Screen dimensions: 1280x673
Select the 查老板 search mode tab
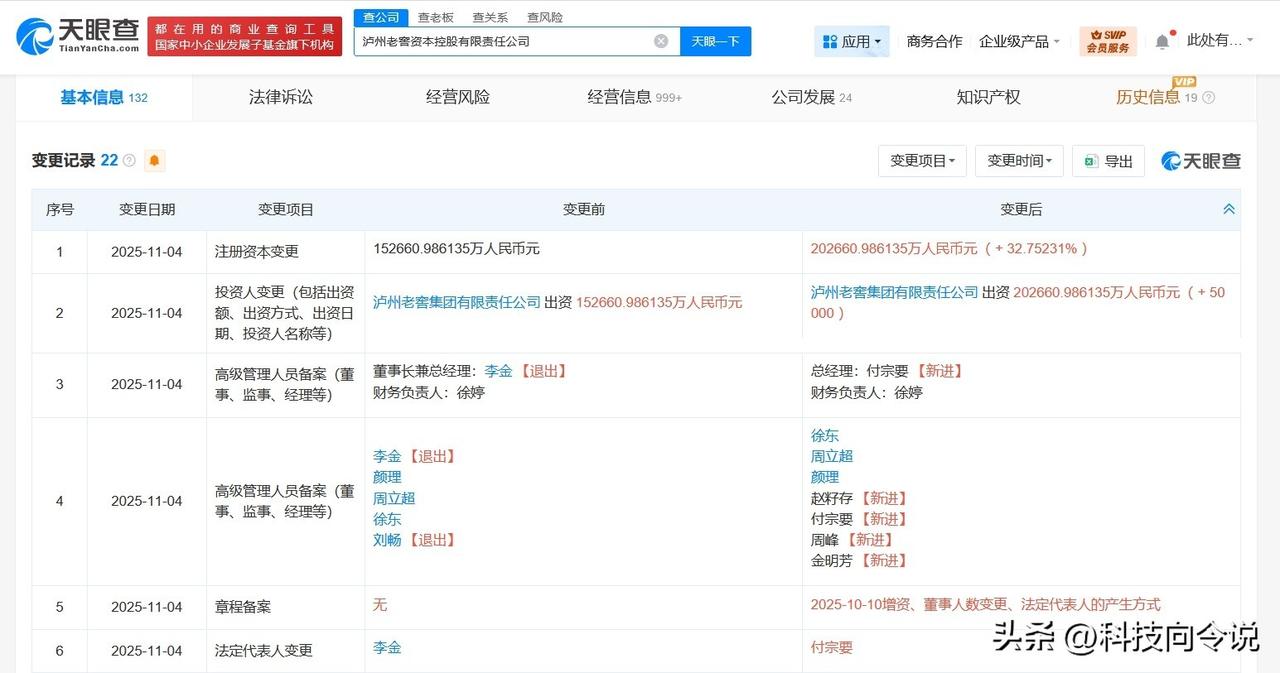pos(435,17)
